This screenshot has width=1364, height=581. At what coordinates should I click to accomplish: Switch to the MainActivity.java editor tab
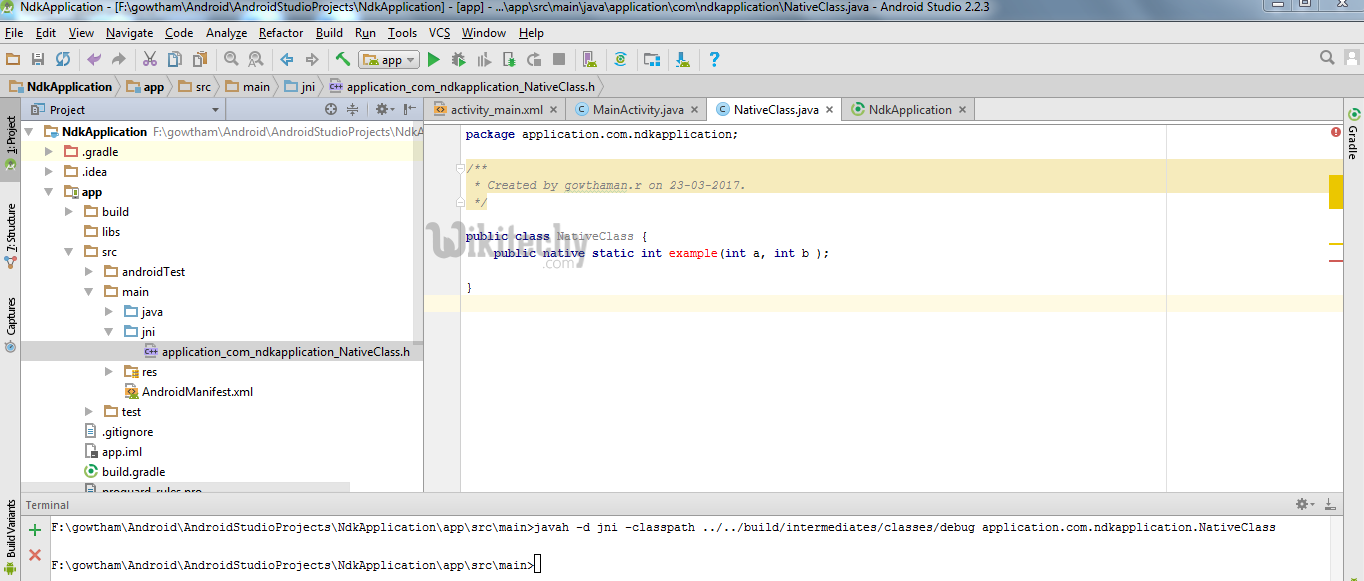tap(635, 110)
